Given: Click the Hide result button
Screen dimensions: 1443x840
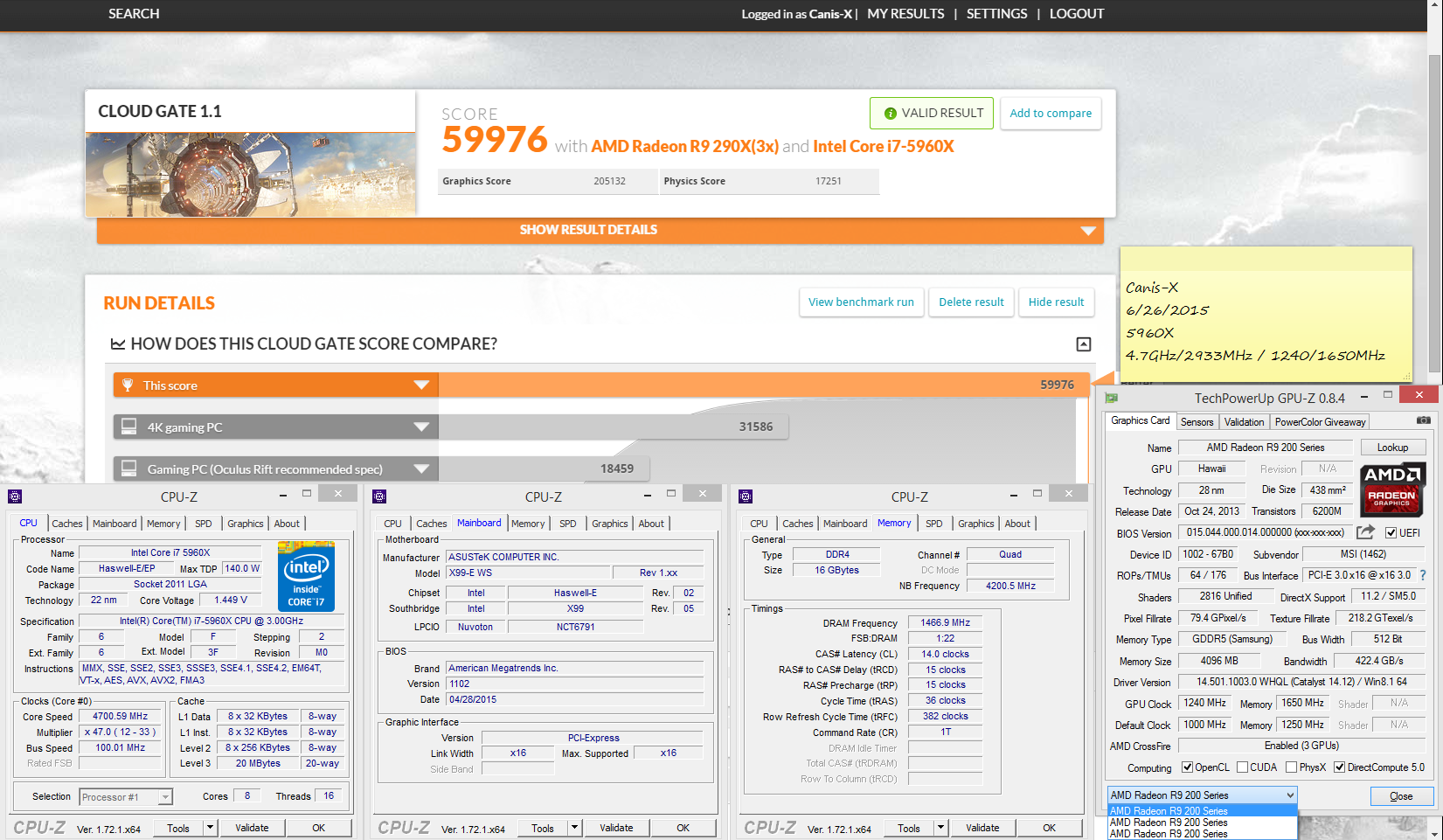Looking at the screenshot, I should pyautogui.click(x=1056, y=302).
